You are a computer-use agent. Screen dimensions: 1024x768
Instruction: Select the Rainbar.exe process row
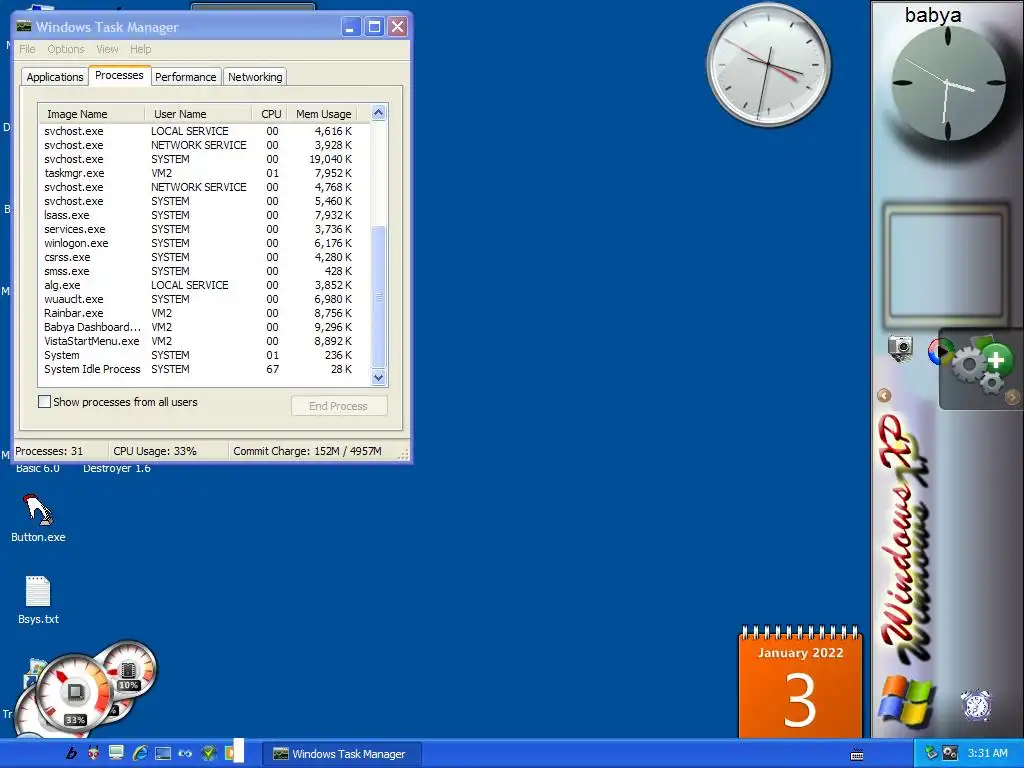point(204,313)
